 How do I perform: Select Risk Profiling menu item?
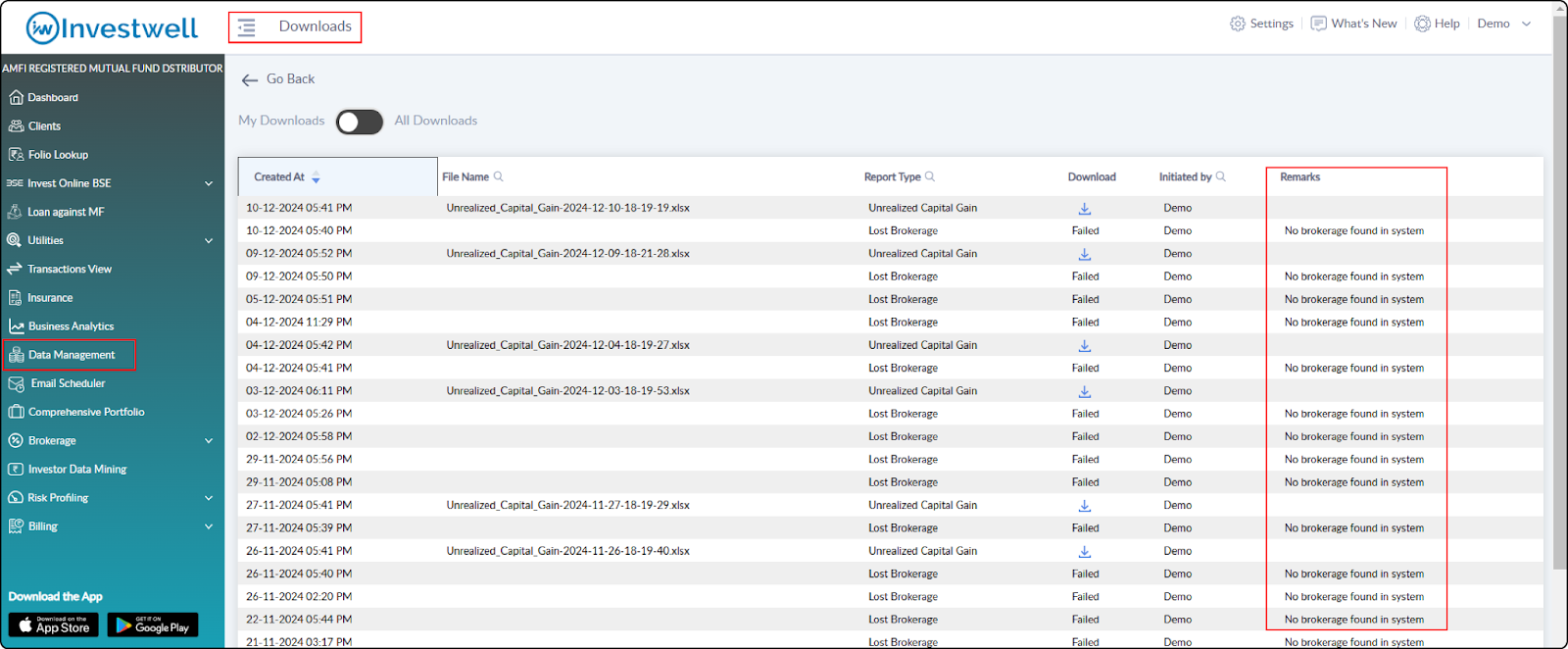[58, 498]
